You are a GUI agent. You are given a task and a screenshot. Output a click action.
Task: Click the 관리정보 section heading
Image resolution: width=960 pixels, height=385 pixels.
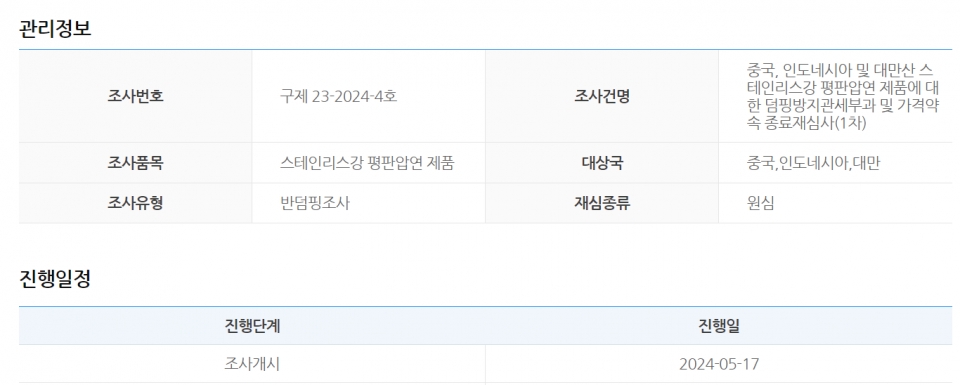(55, 29)
